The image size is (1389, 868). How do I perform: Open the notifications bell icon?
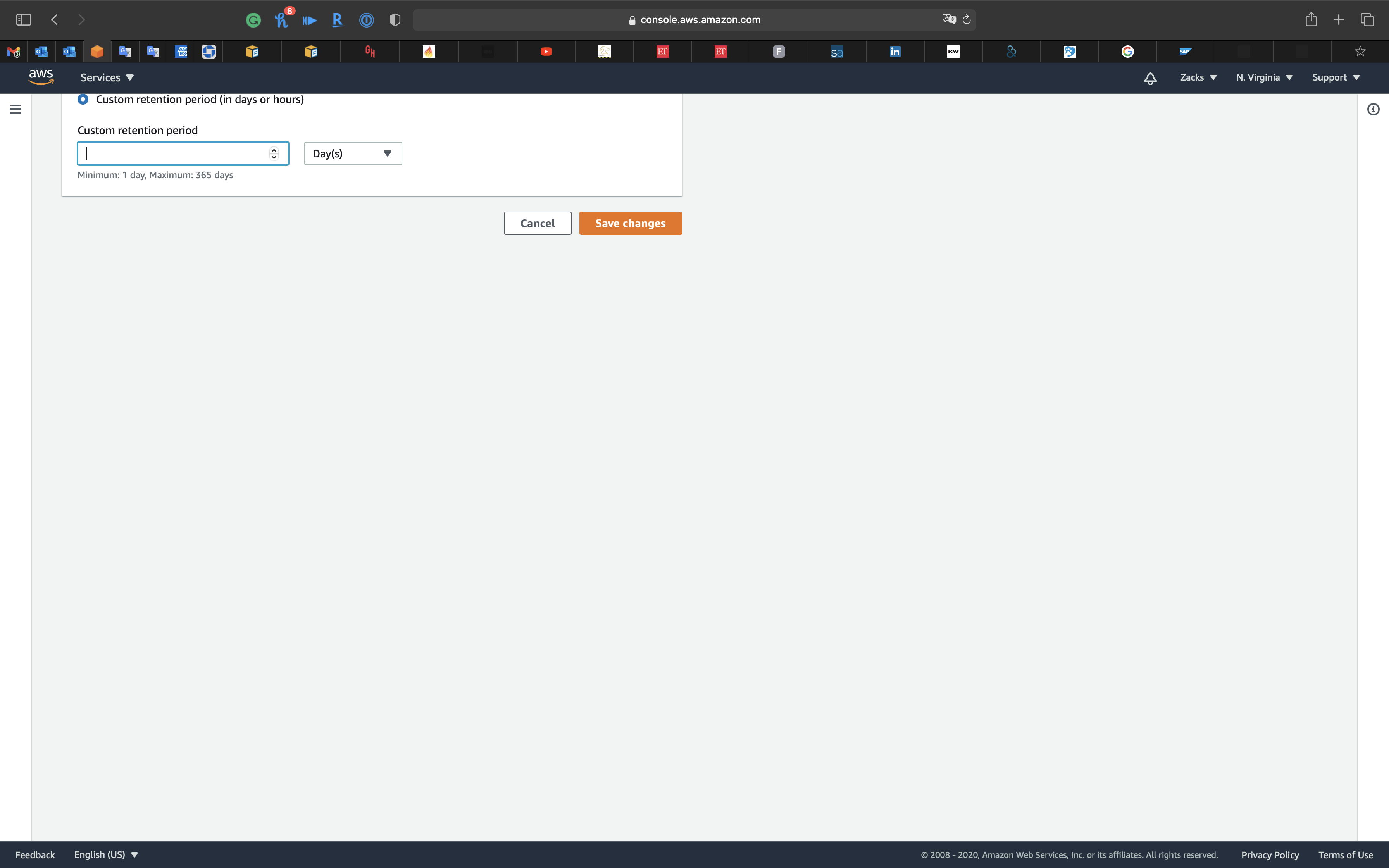pos(1149,78)
